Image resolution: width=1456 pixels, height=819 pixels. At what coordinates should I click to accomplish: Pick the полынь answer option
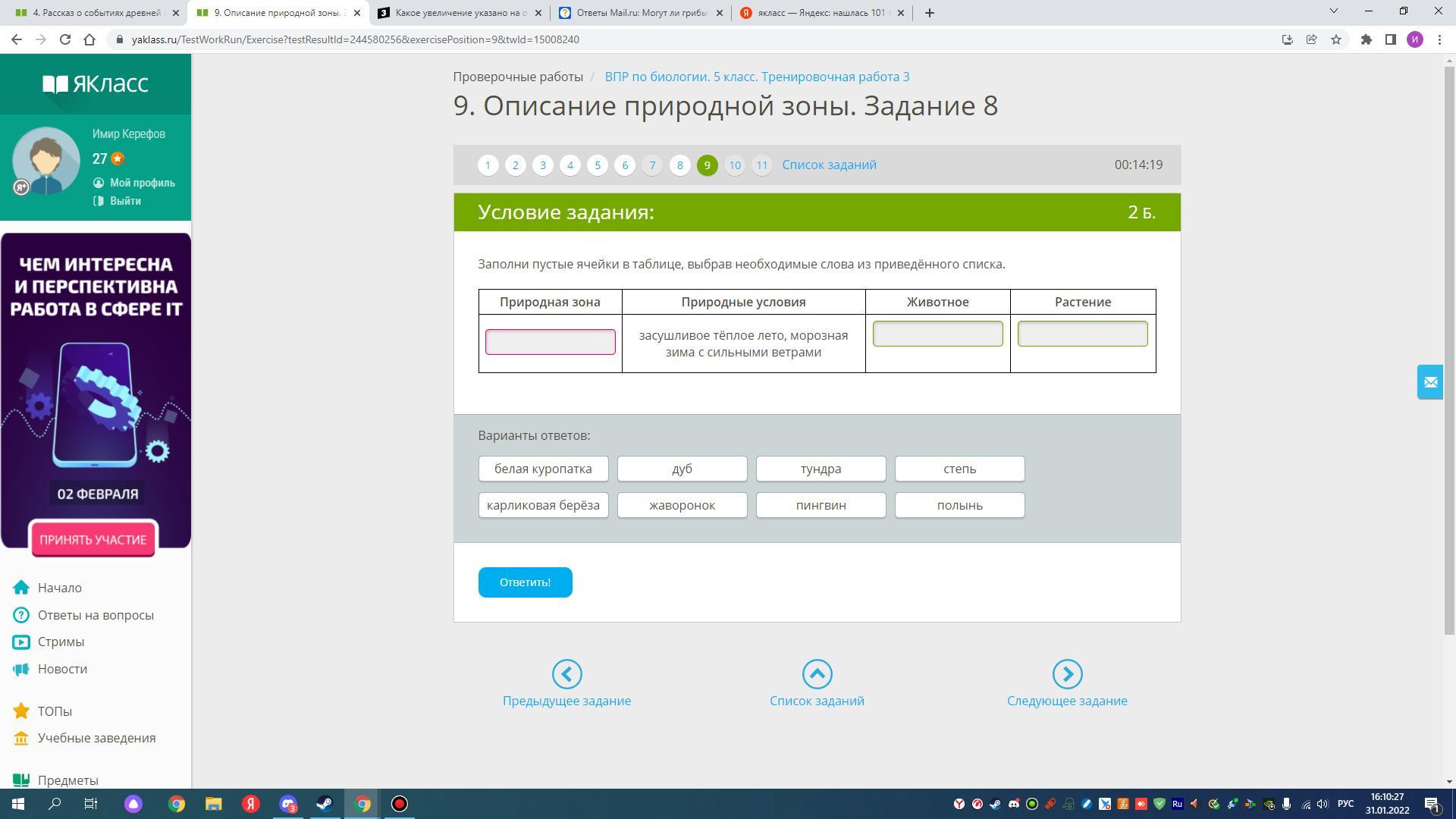tap(959, 505)
